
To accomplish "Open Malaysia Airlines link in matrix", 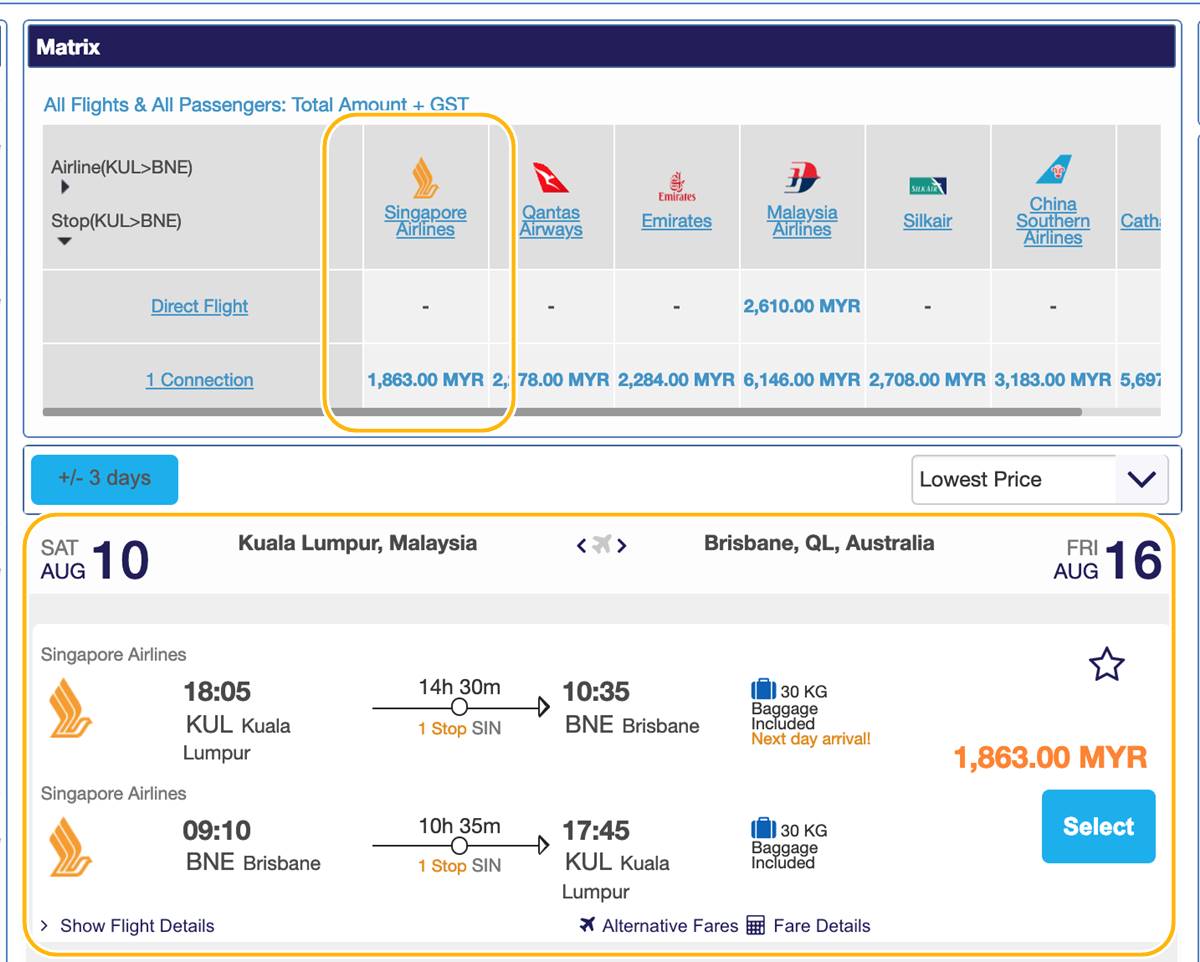I will tap(802, 221).
